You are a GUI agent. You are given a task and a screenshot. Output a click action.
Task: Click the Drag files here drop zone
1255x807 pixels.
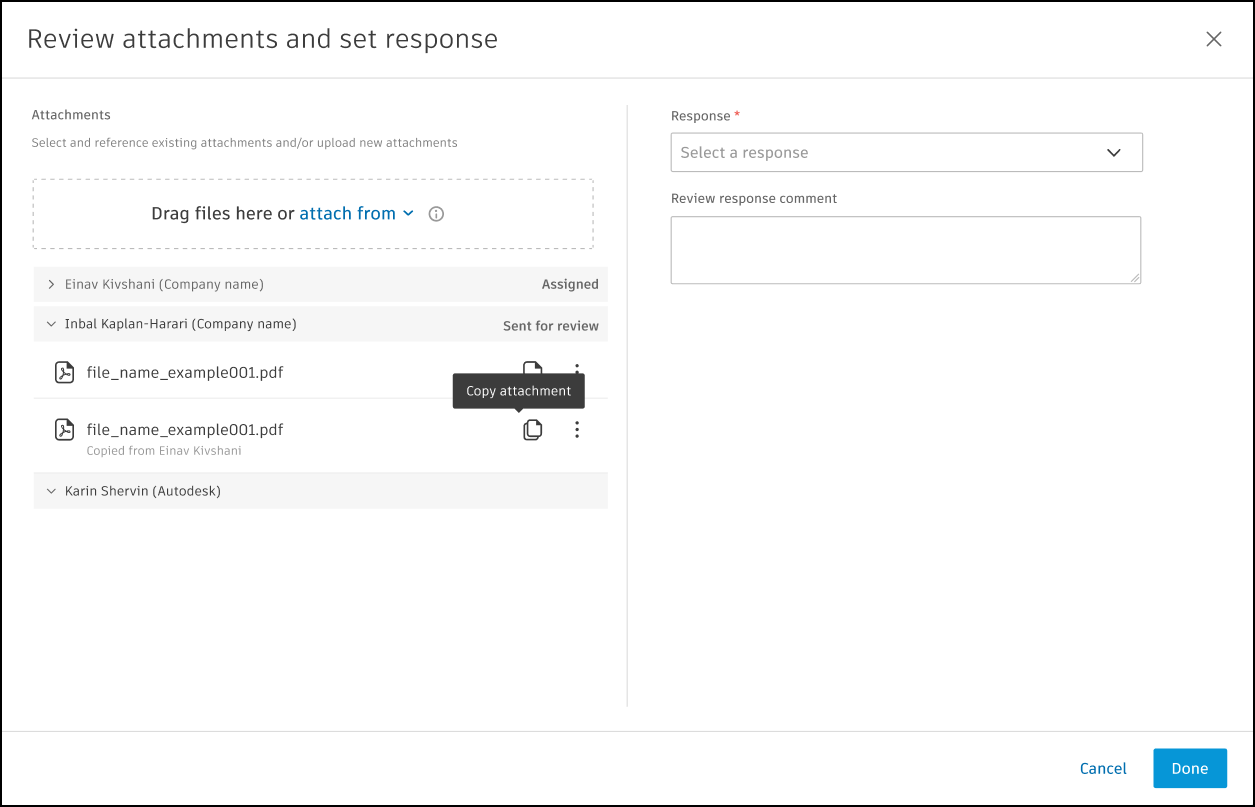(x=313, y=214)
